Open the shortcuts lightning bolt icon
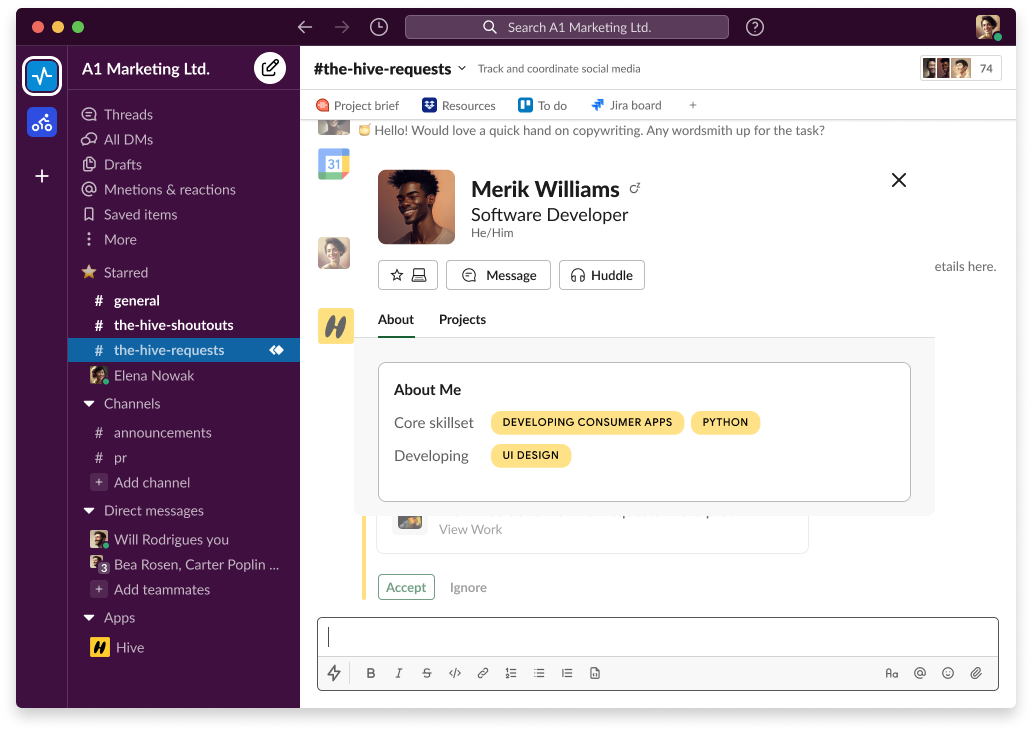 click(334, 673)
